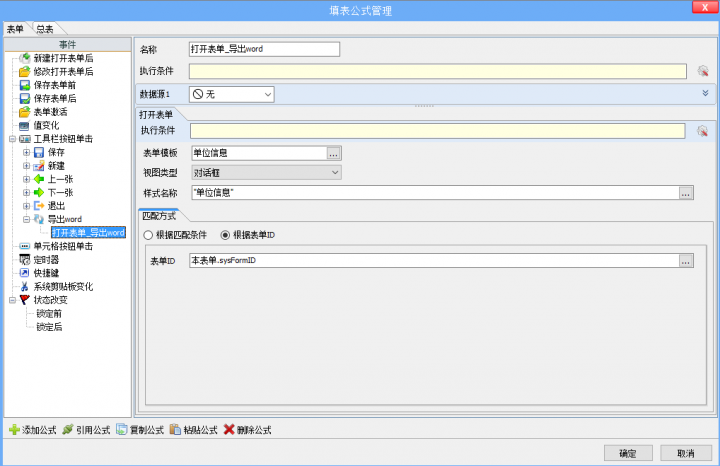Click the 快捷键 shortcut icon
The height and width of the screenshot is (466, 720).
coord(24,273)
